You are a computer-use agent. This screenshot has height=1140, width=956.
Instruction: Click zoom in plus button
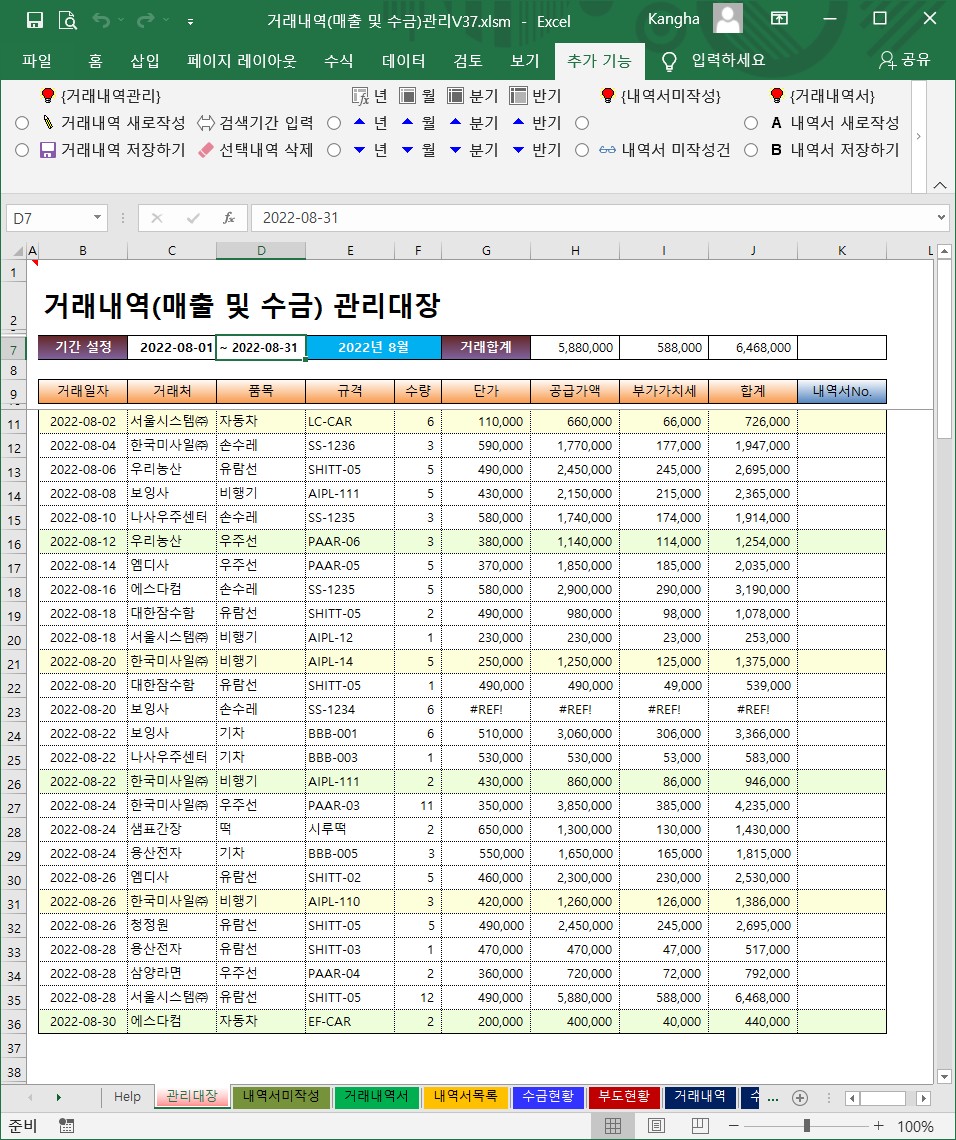[x=878, y=1126]
